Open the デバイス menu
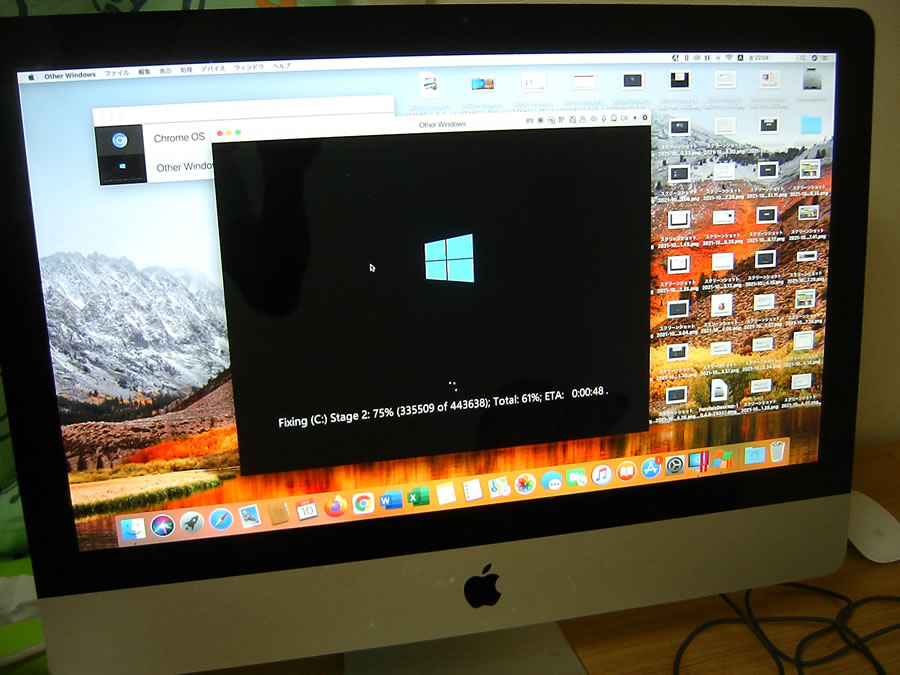 tap(213, 69)
